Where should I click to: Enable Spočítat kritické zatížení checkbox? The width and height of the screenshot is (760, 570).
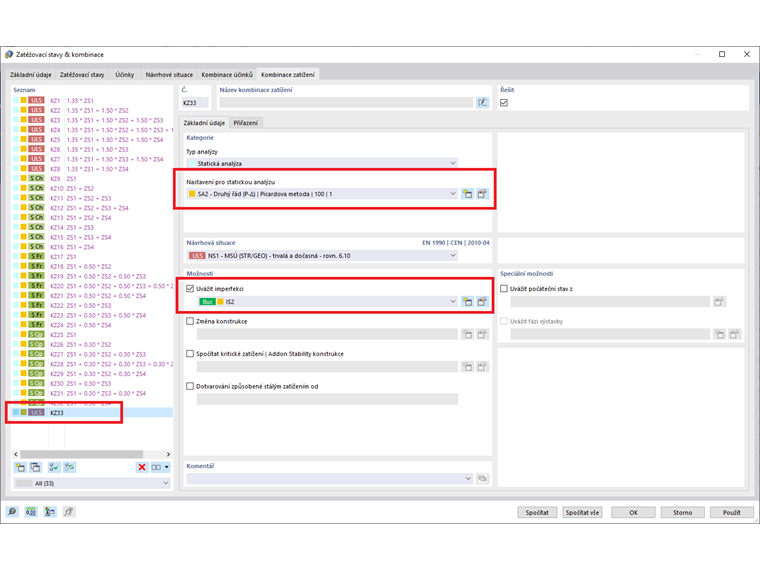coord(190,353)
